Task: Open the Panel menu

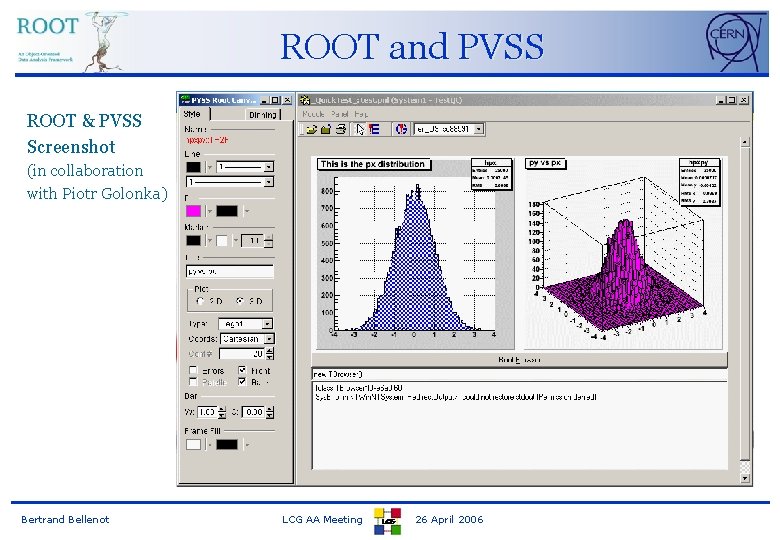Action: 339,114
